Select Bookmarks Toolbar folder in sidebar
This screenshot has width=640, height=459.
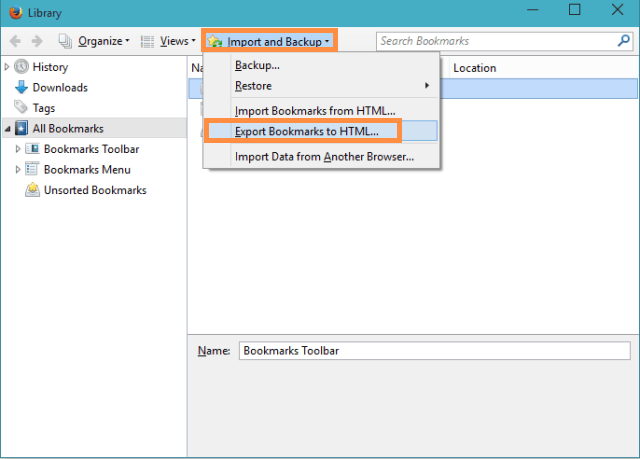[91, 149]
